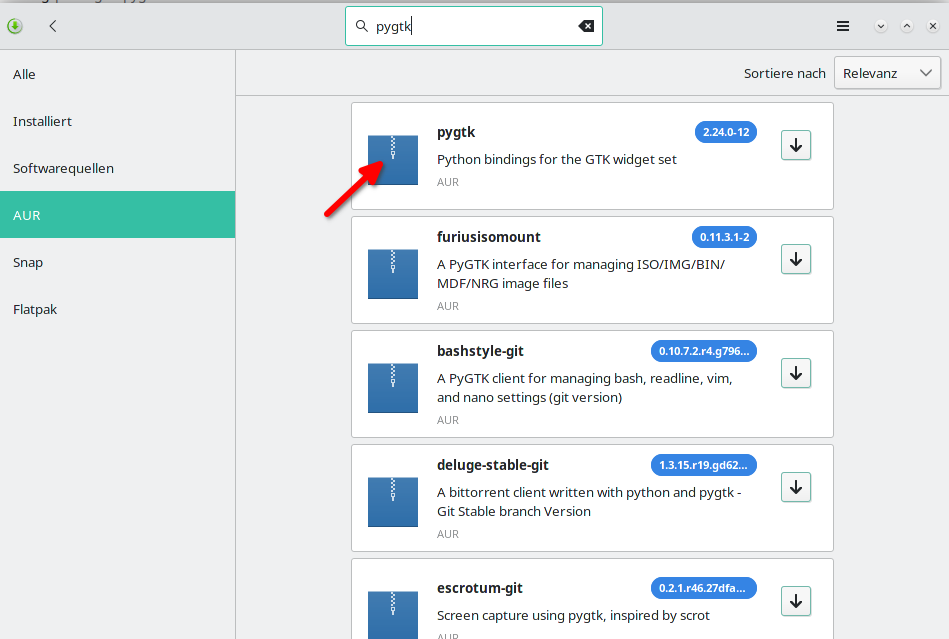The width and height of the screenshot is (949, 639).
Task: Open the hamburger main menu
Action: [x=842, y=26]
